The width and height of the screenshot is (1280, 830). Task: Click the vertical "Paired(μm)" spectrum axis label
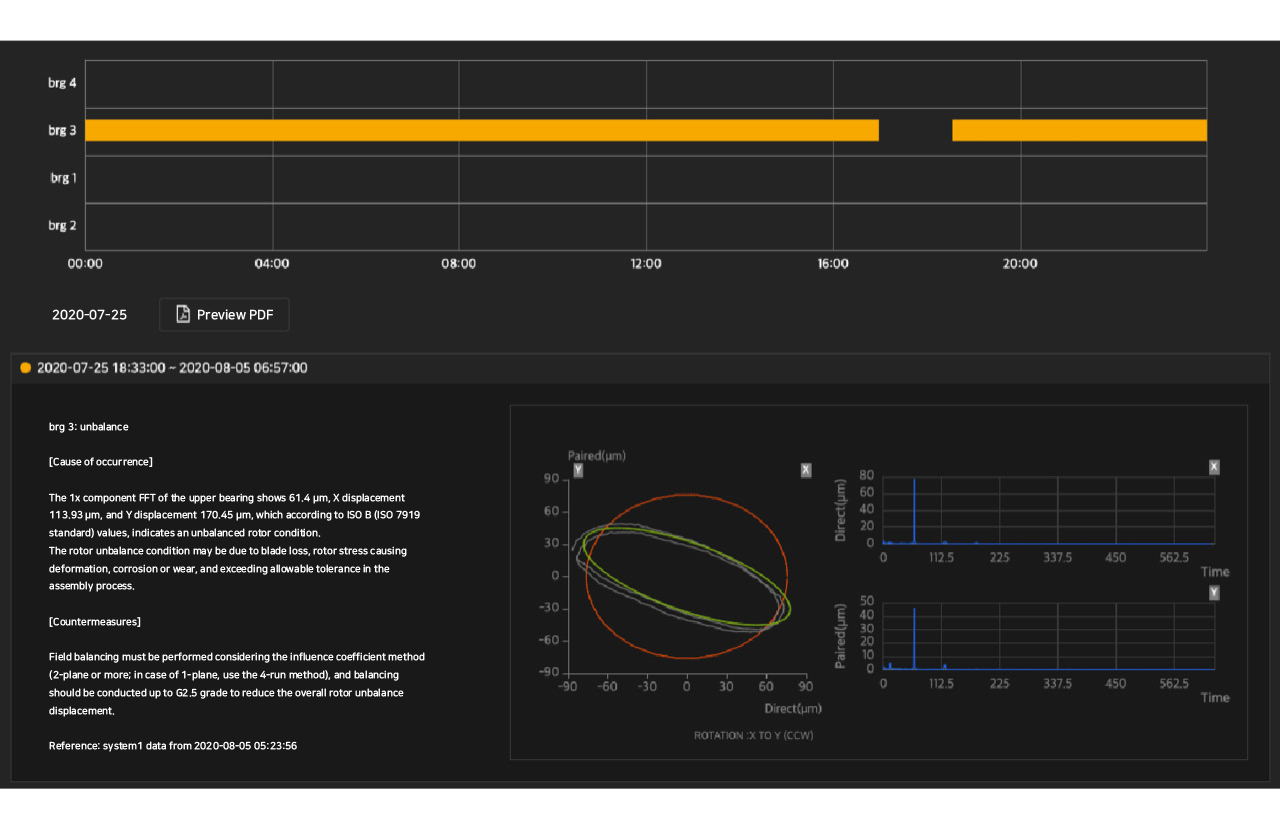[x=841, y=638]
